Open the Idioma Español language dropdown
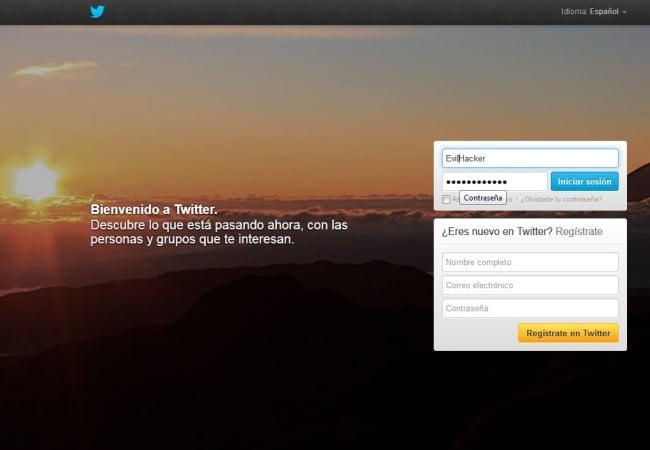The image size is (650, 450). 594,12
